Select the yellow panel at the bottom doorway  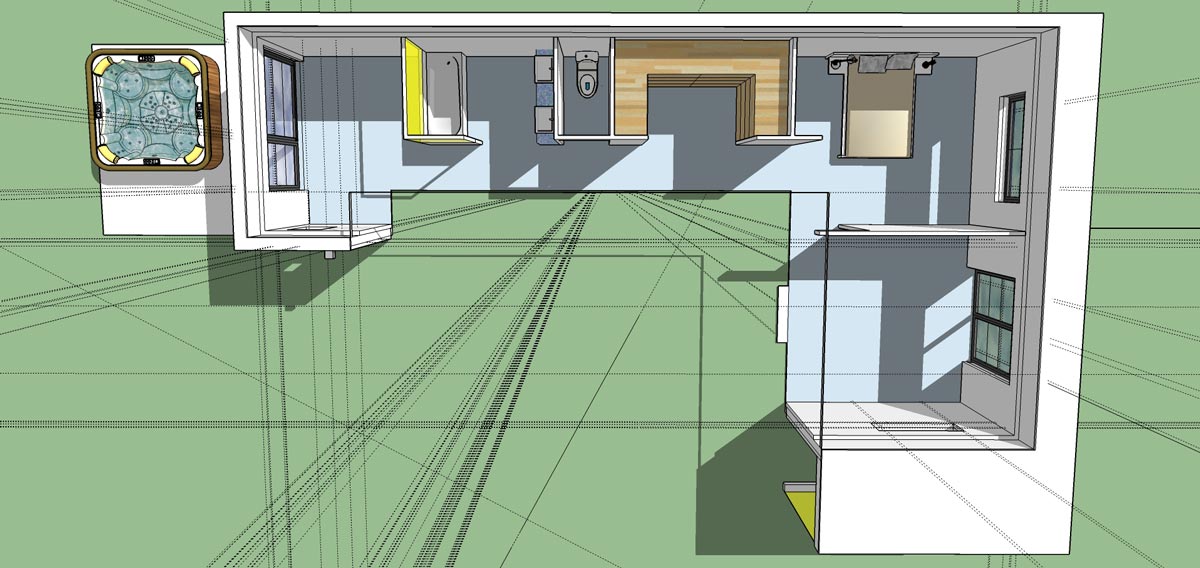[x=802, y=510]
